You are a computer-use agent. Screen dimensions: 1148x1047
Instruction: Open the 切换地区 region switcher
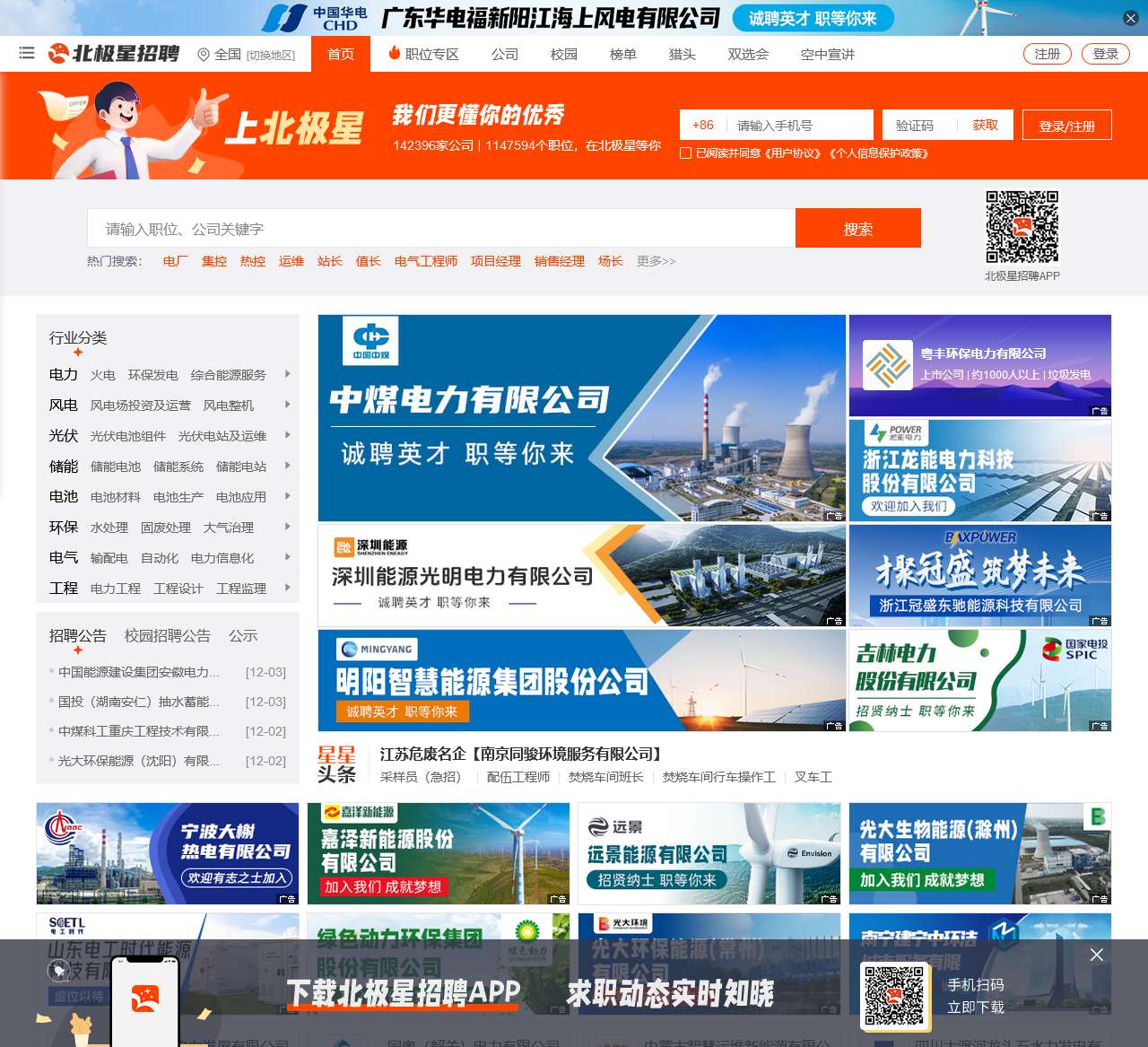(x=271, y=56)
